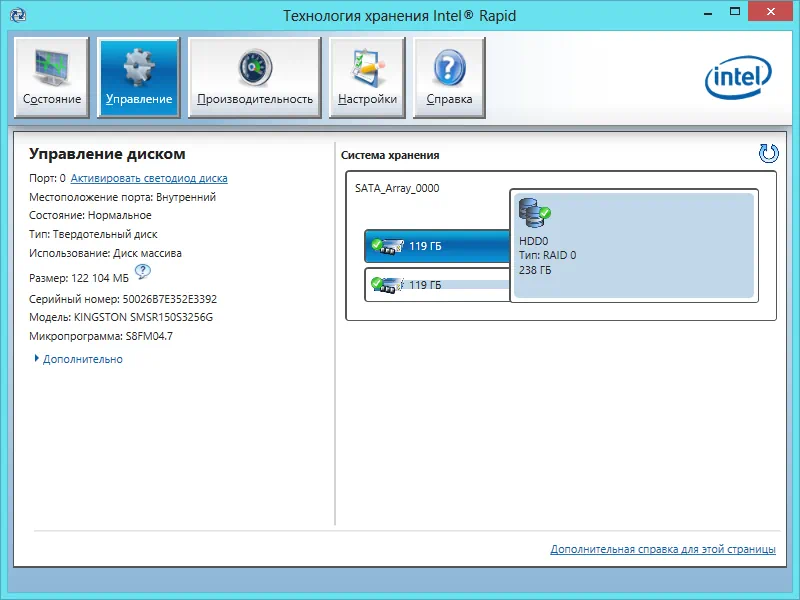
Task: Click the help icon next to Размер
Action: click(x=143, y=271)
